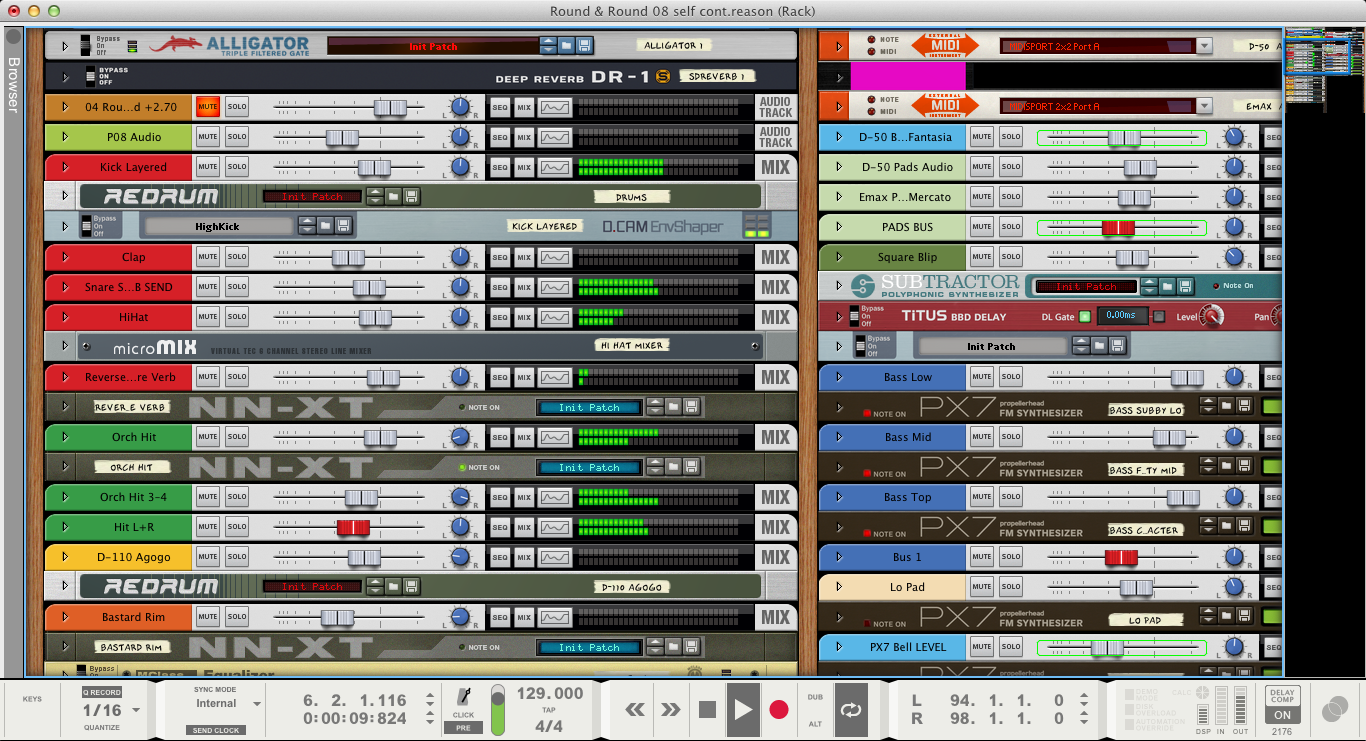Solo the Bass Low channel

1011,377
